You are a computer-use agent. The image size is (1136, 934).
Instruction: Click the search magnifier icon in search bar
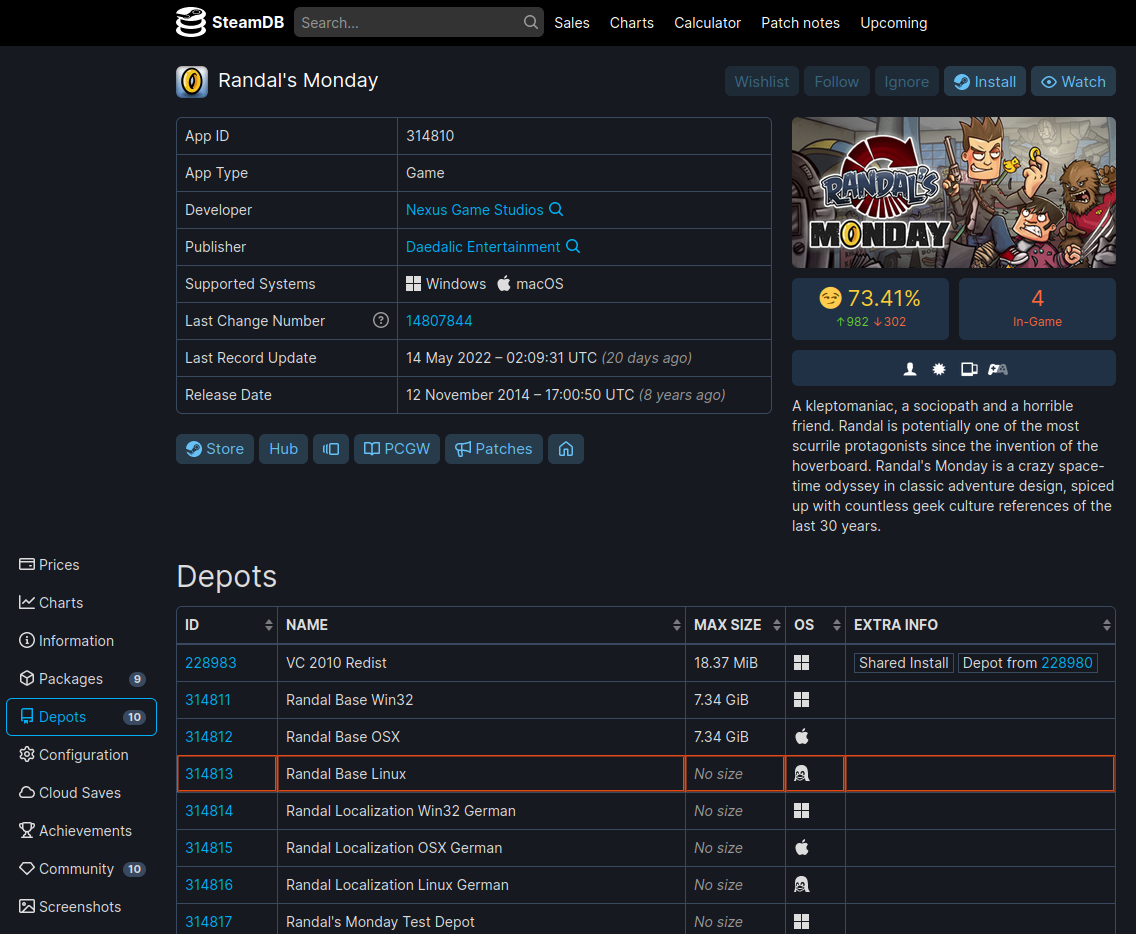pyautogui.click(x=530, y=22)
